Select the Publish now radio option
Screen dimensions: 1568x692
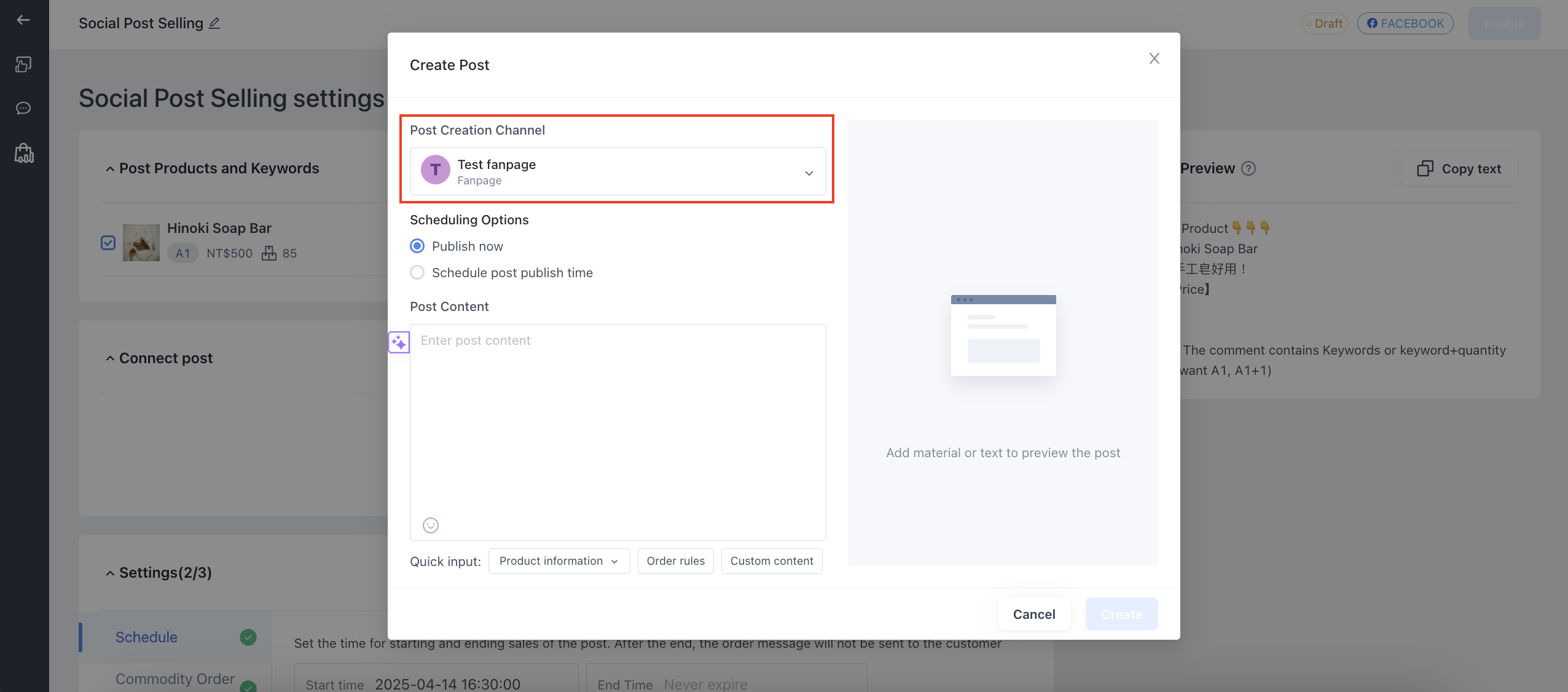point(417,246)
